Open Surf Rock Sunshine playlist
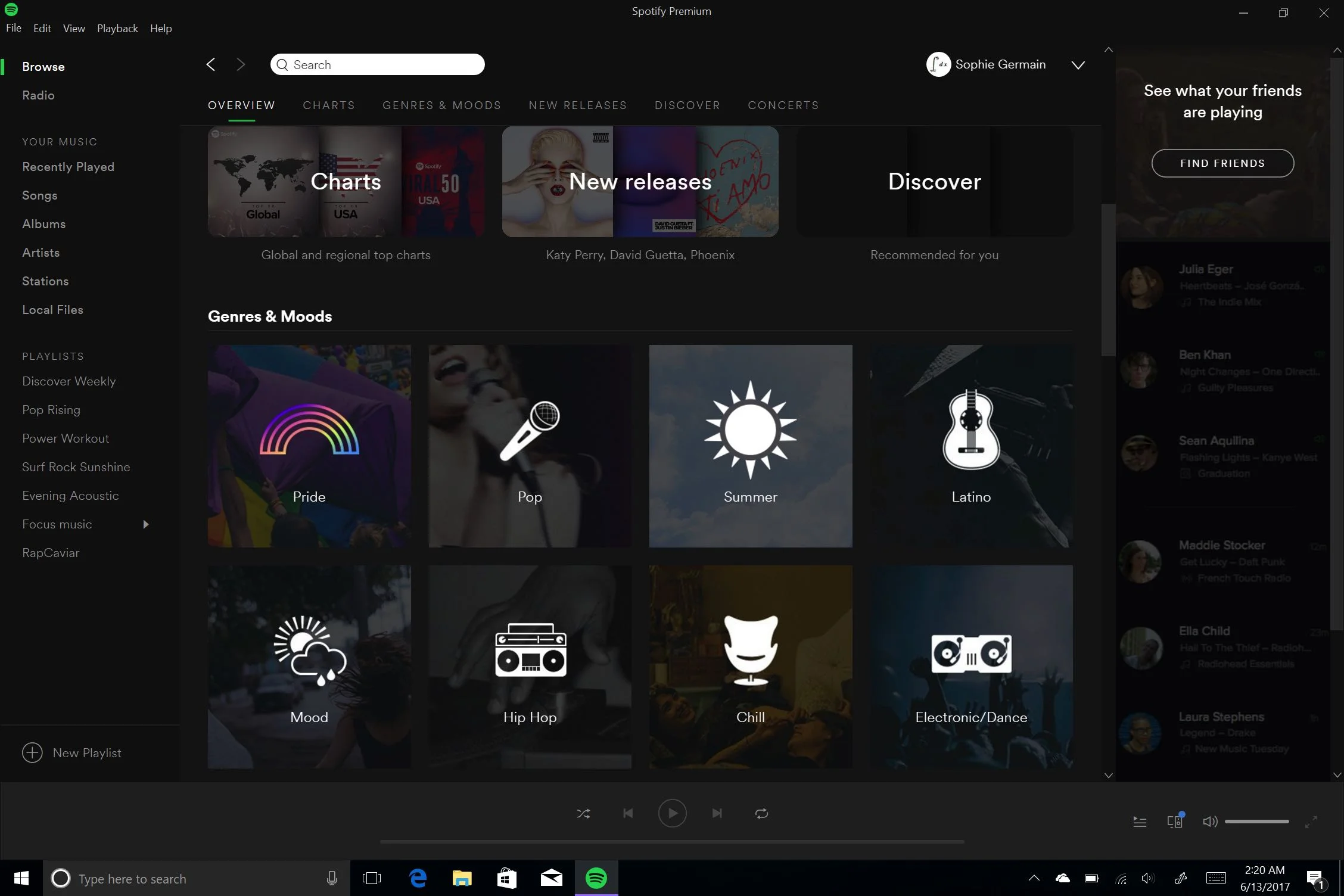 point(76,467)
